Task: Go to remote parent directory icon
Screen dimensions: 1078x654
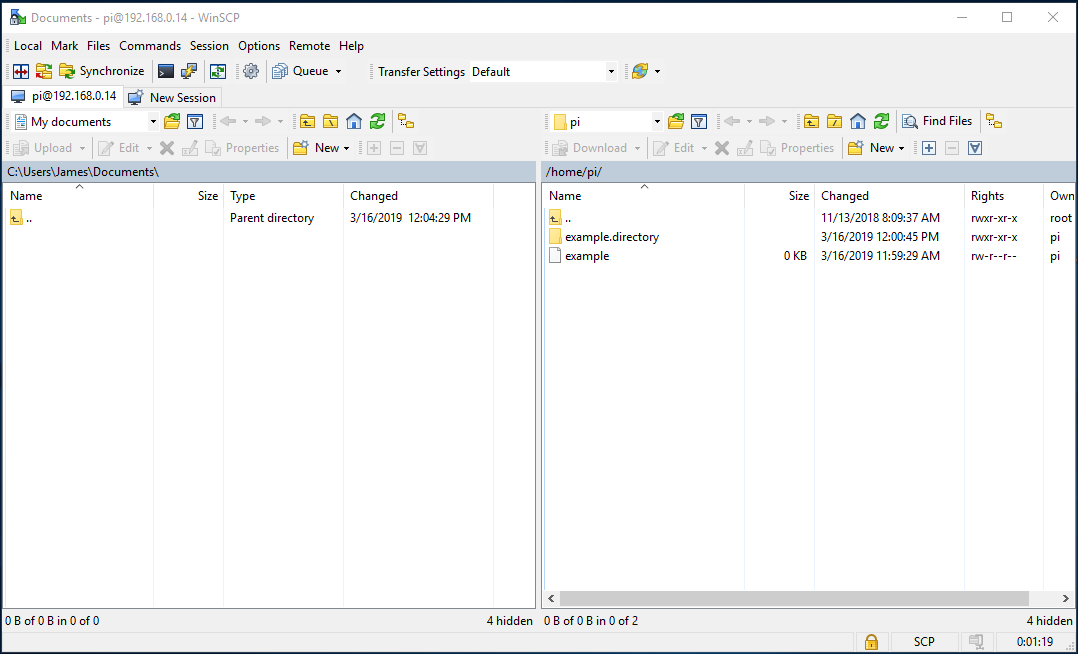Action: (811, 122)
